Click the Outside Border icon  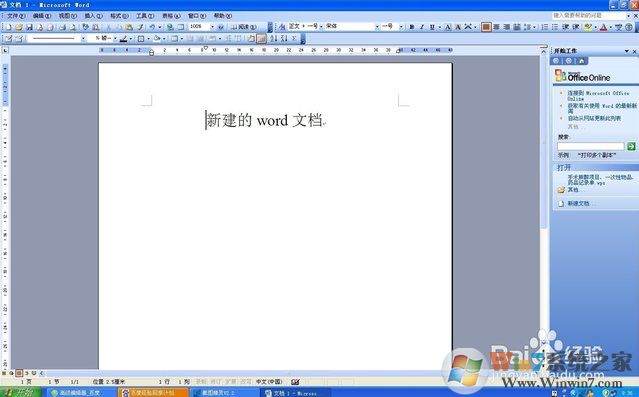click(x=141, y=39)
